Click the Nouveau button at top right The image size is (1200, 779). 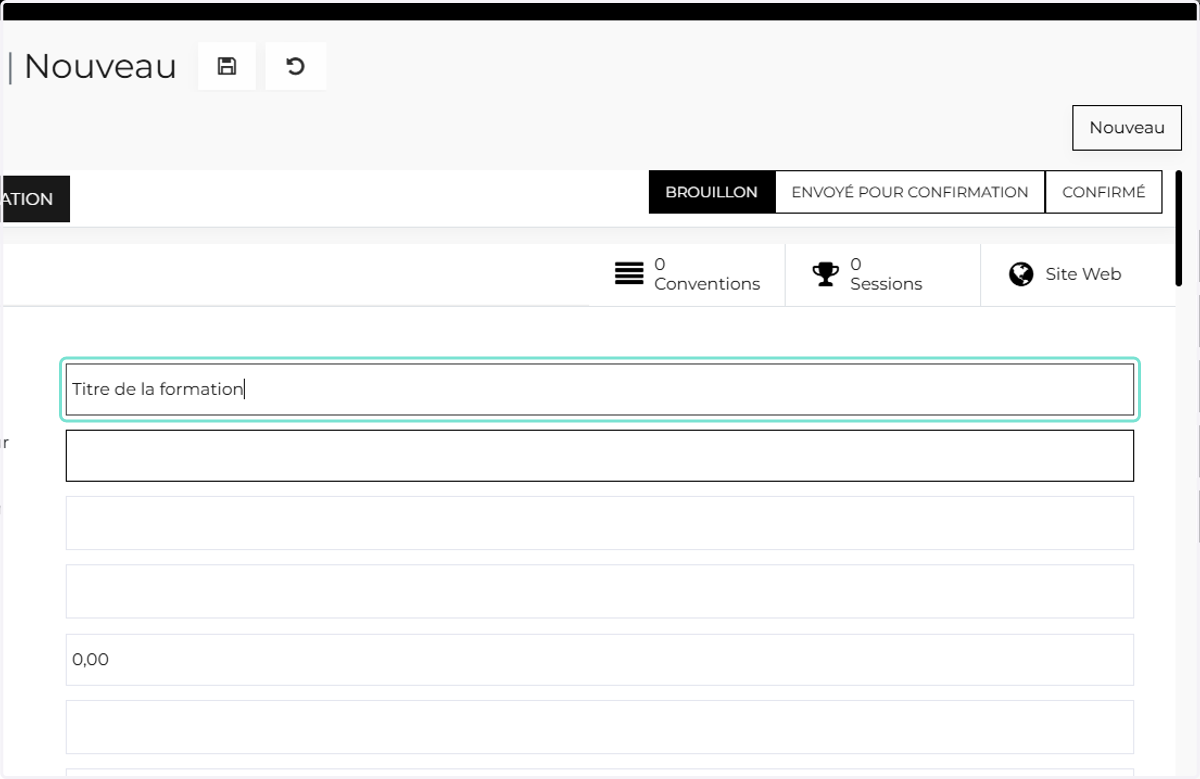point(1127,128)
